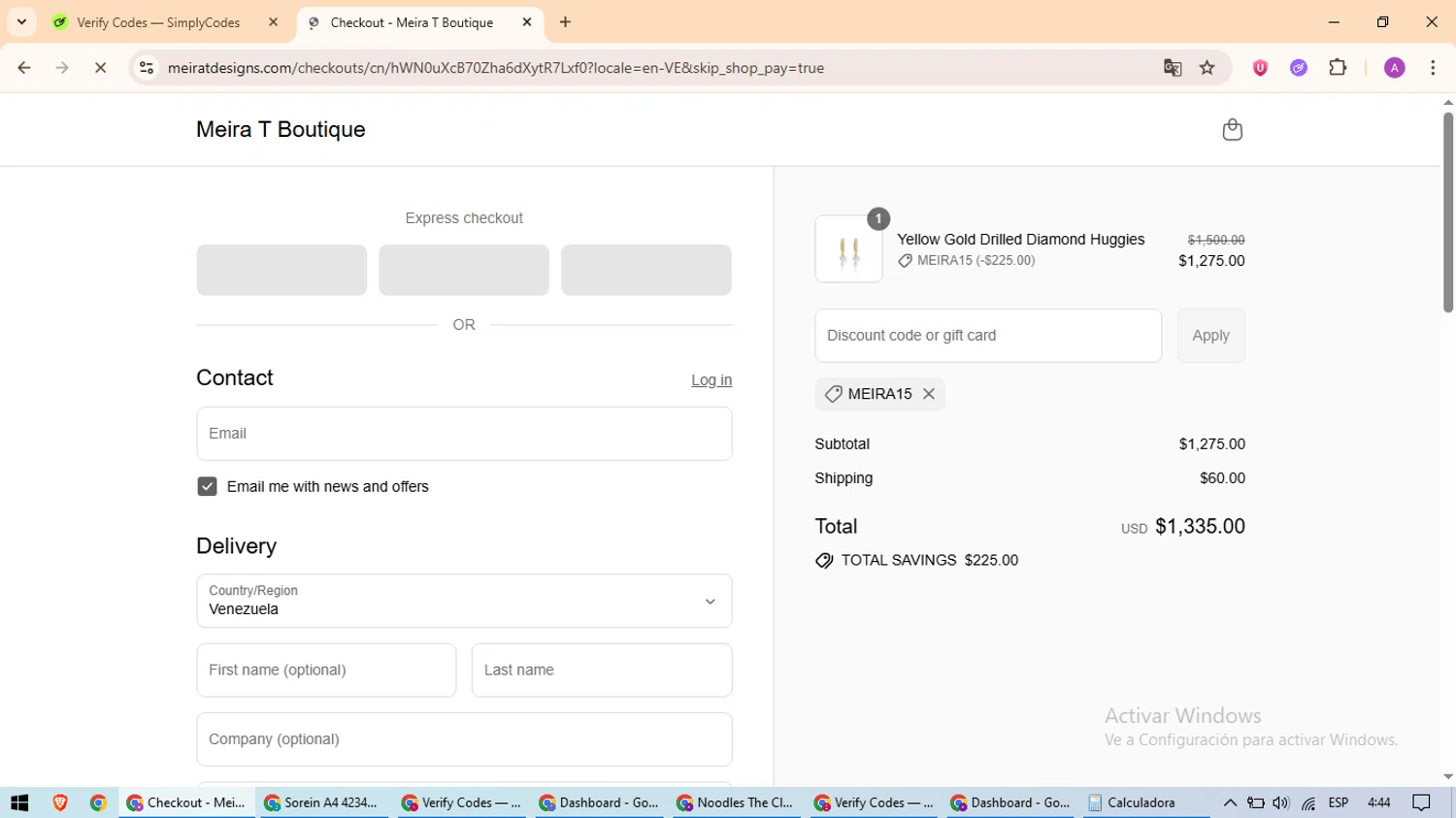
Task: Click the first express checkout placeholder button
Action: [281, 270]
